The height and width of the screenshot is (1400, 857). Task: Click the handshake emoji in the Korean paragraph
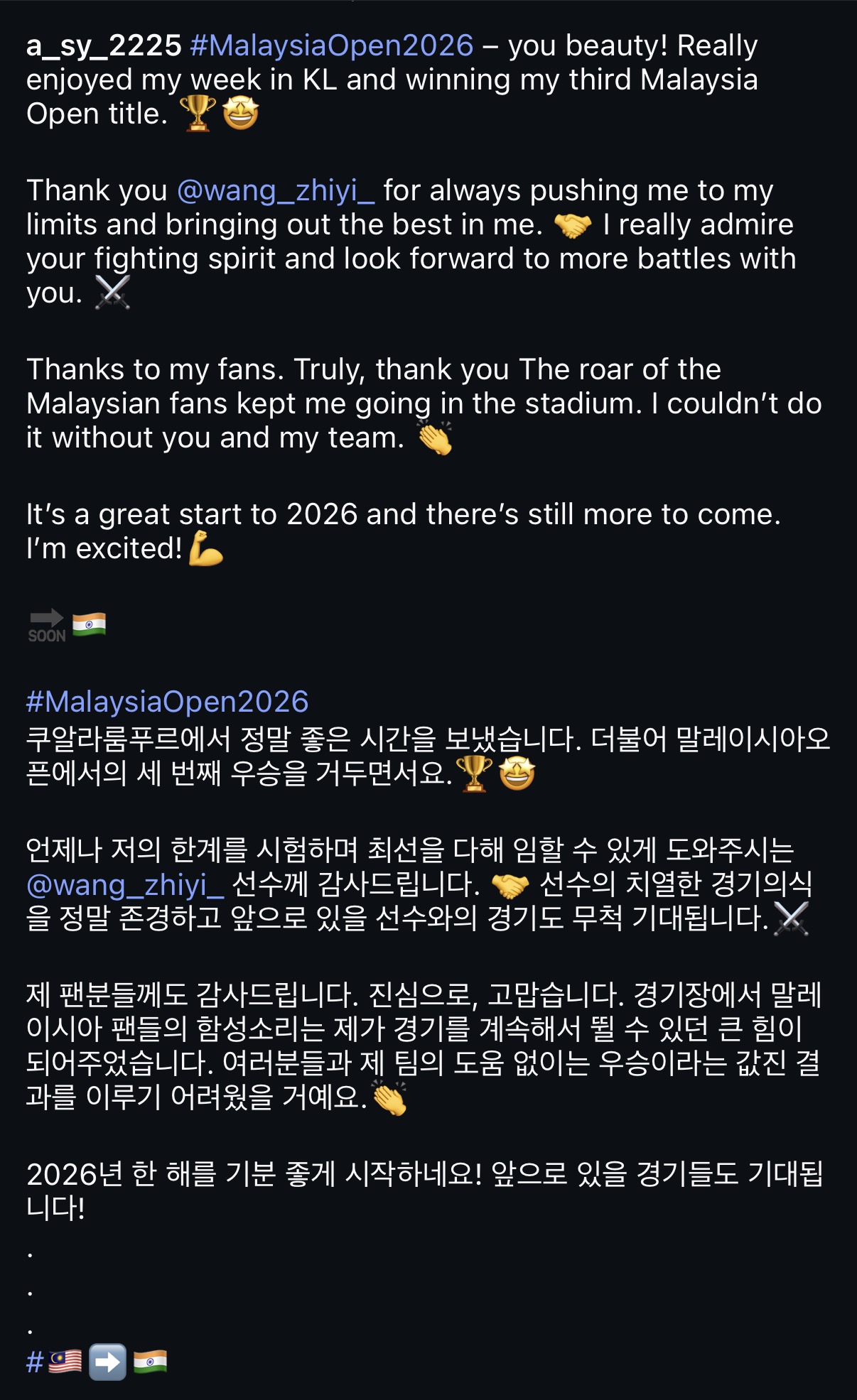[510, 885]
